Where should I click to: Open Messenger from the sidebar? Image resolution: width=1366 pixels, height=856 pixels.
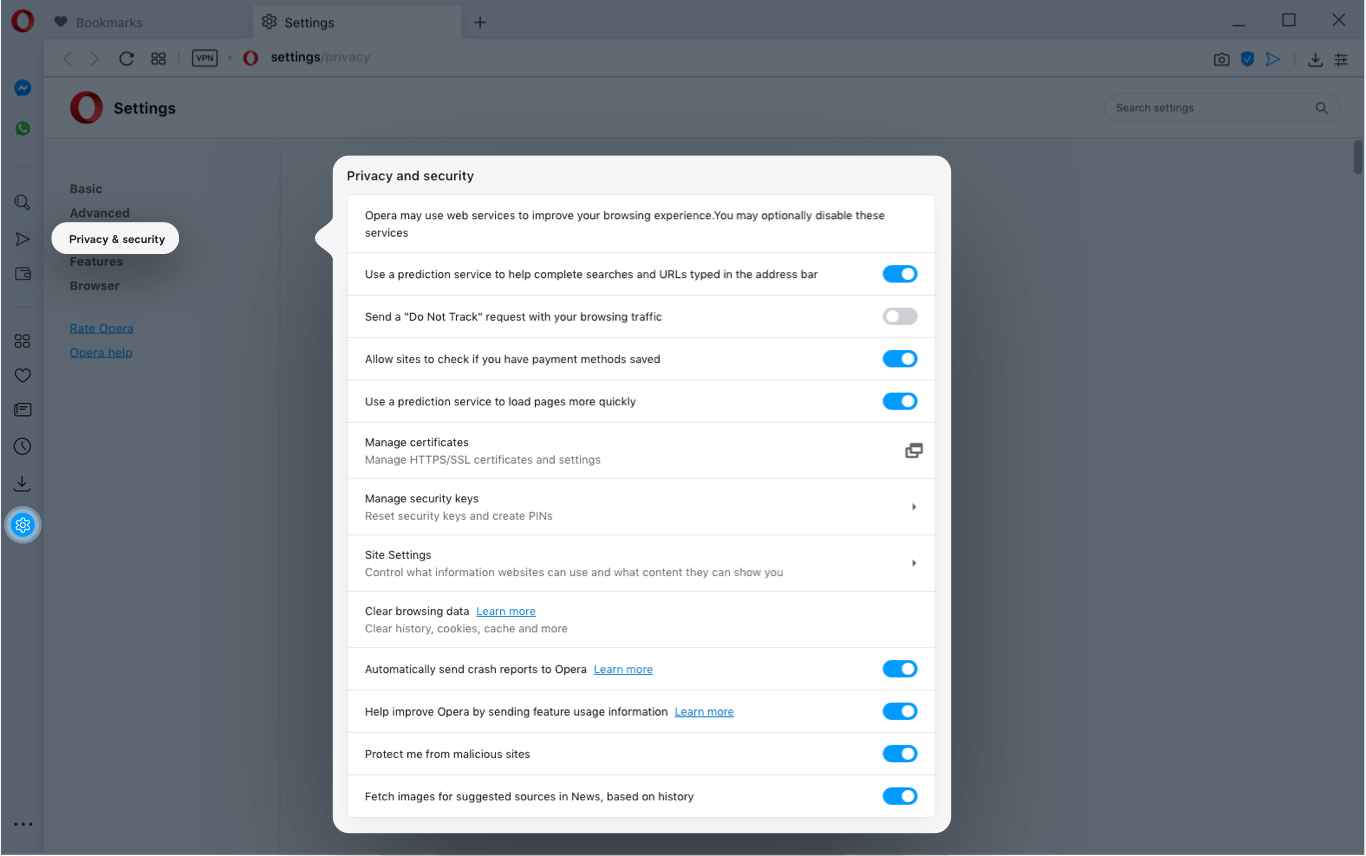(22, 88)
